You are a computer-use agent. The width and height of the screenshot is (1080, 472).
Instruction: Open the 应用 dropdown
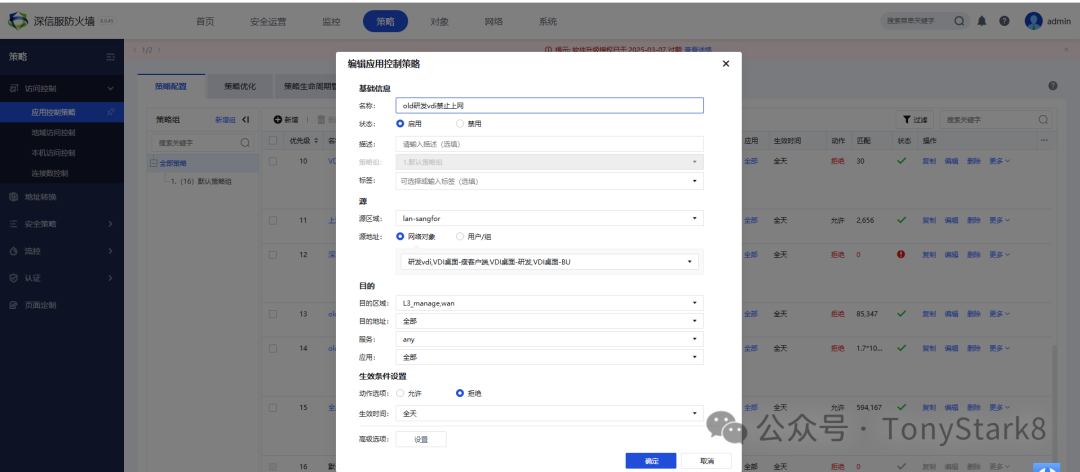pyautogui.click(x=550, y=357)
